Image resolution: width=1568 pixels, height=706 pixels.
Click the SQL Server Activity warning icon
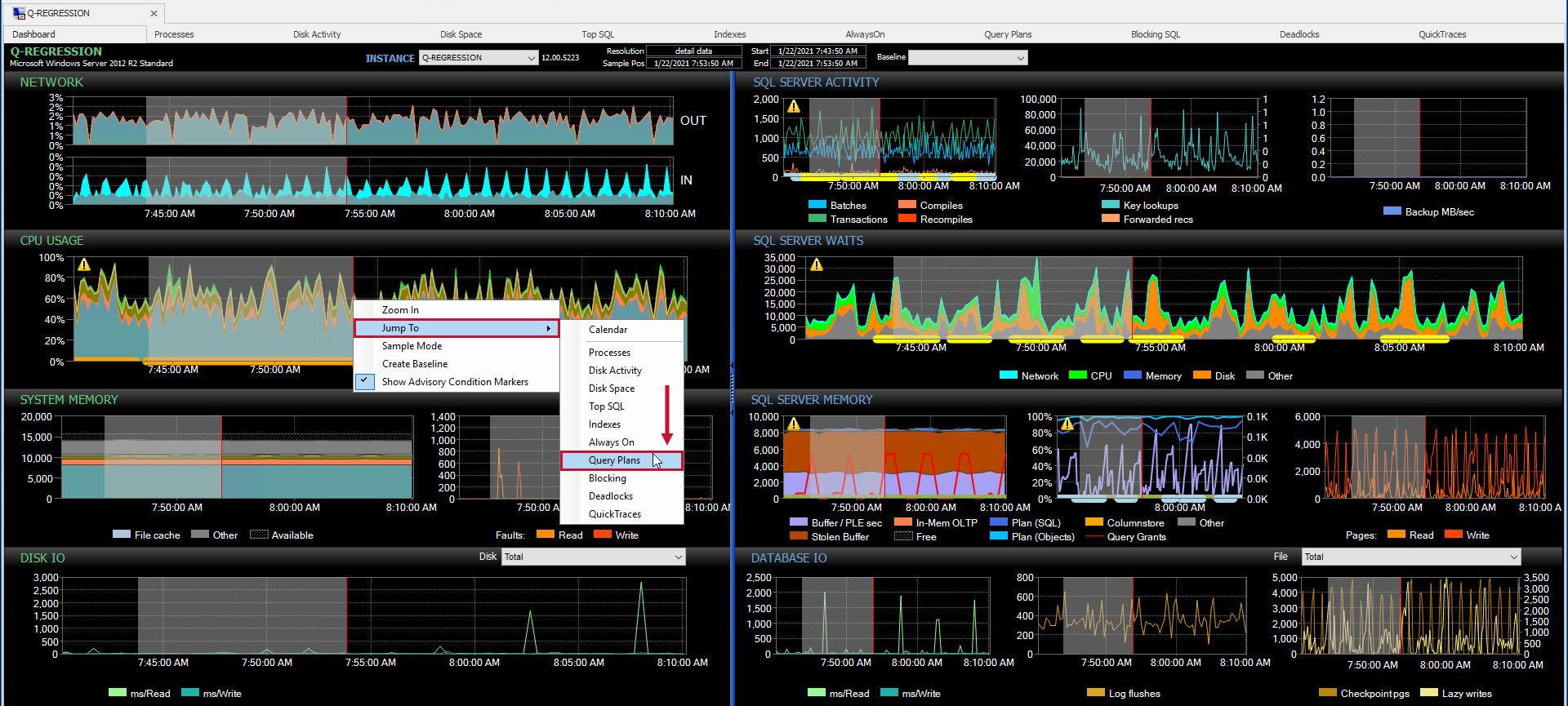tap(794, 106)
